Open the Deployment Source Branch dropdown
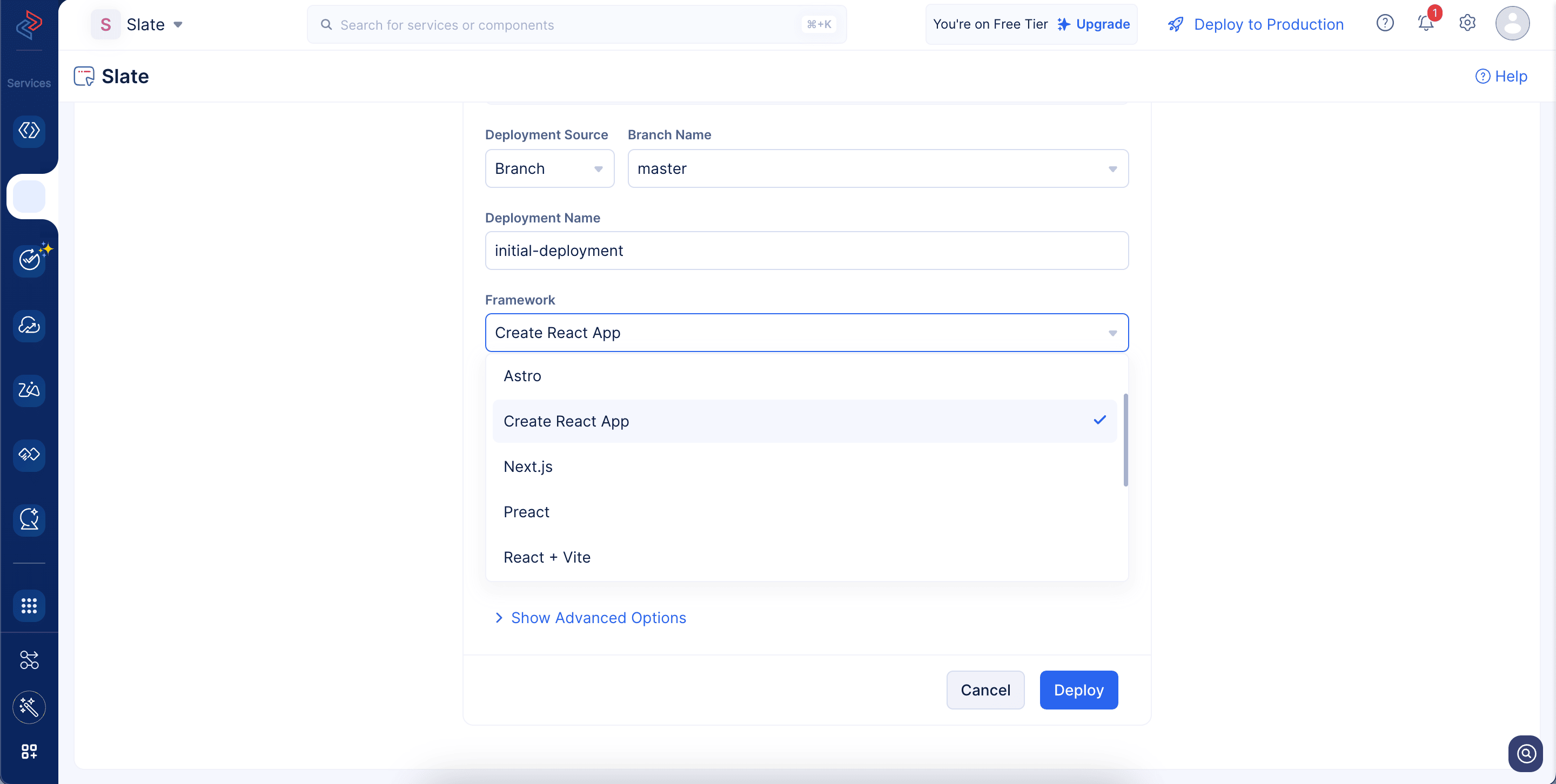The height and width of the screenshot is (784, 1556). pyautogui.click(x=549, y=168)
